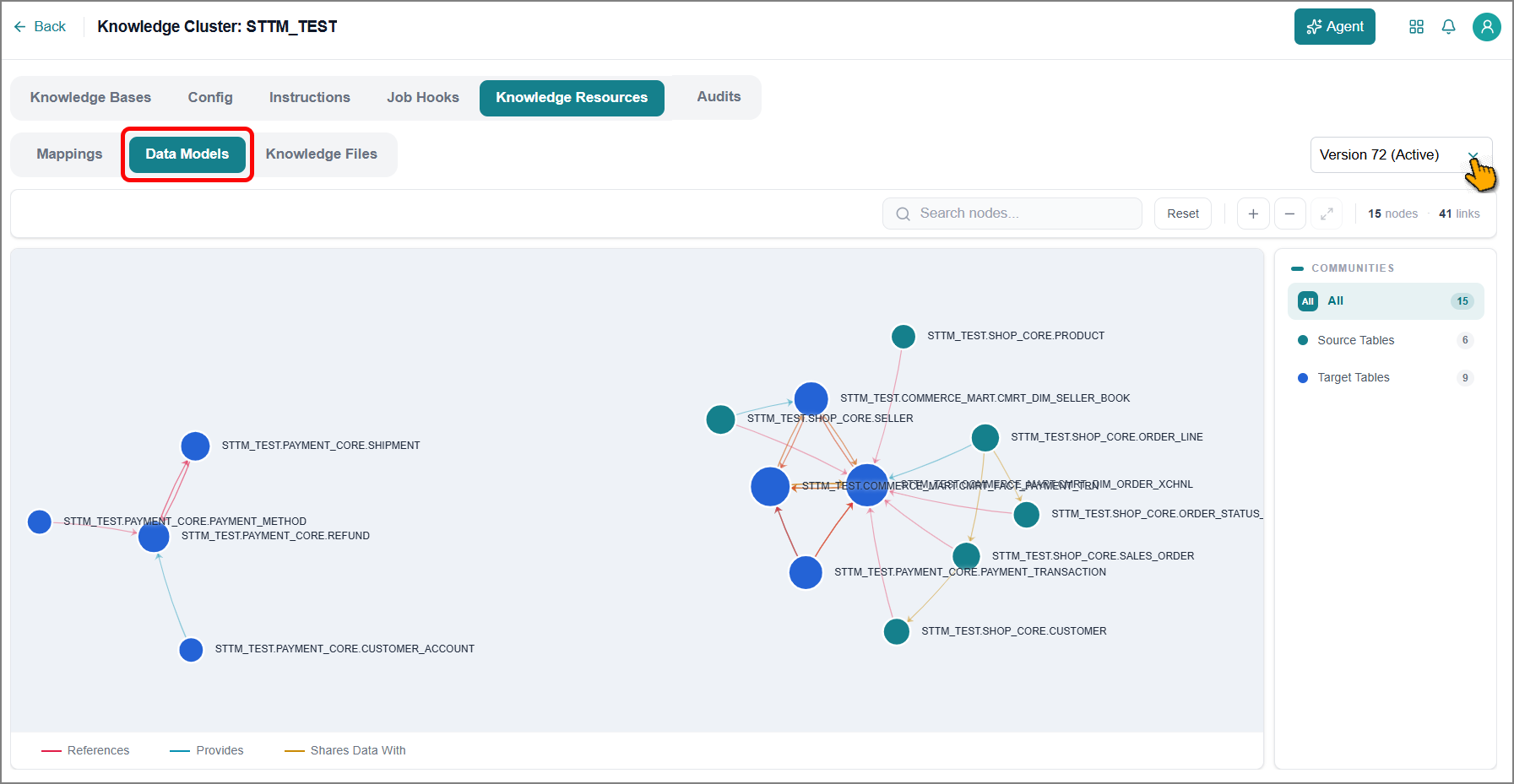Select the CMRT_DIM_SELLER_BOOK node
This screenshot has width=1514, height=784.
[811, 399]
